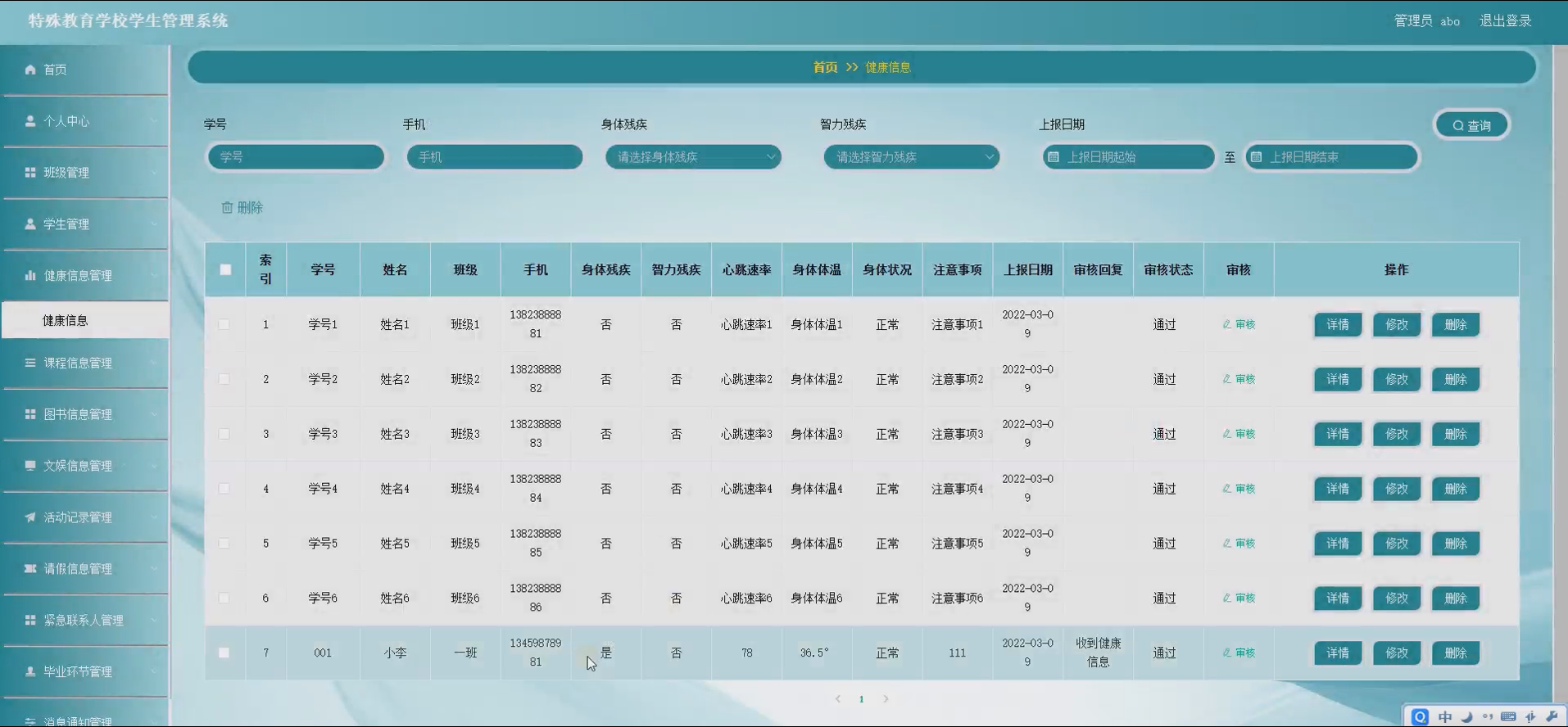Click the 审核 edit icon for row 学号3

point(1226,434)
